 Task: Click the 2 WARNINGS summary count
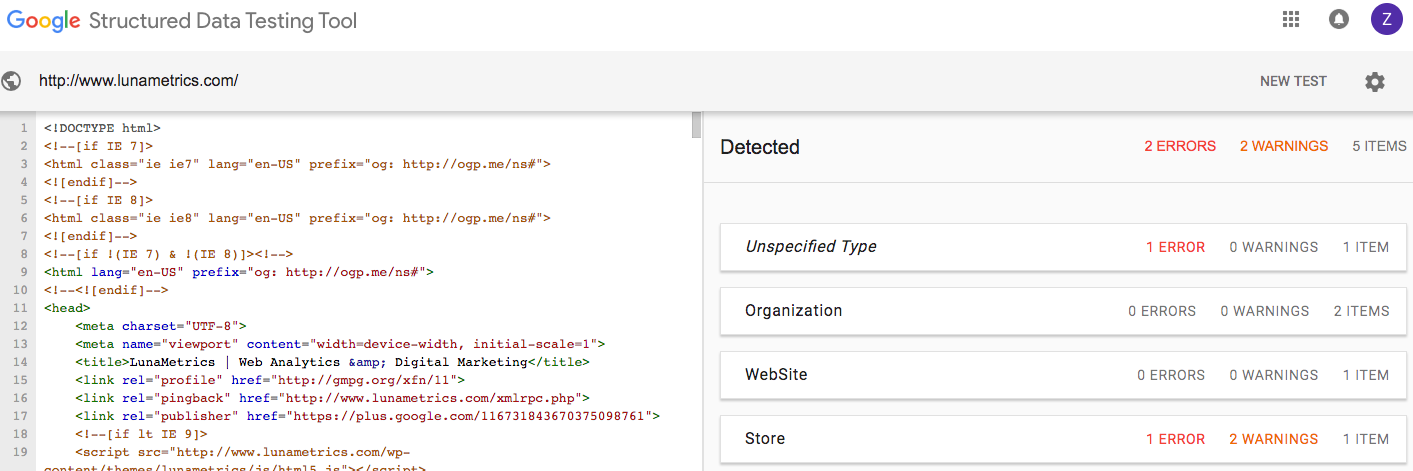point(1284,146)
